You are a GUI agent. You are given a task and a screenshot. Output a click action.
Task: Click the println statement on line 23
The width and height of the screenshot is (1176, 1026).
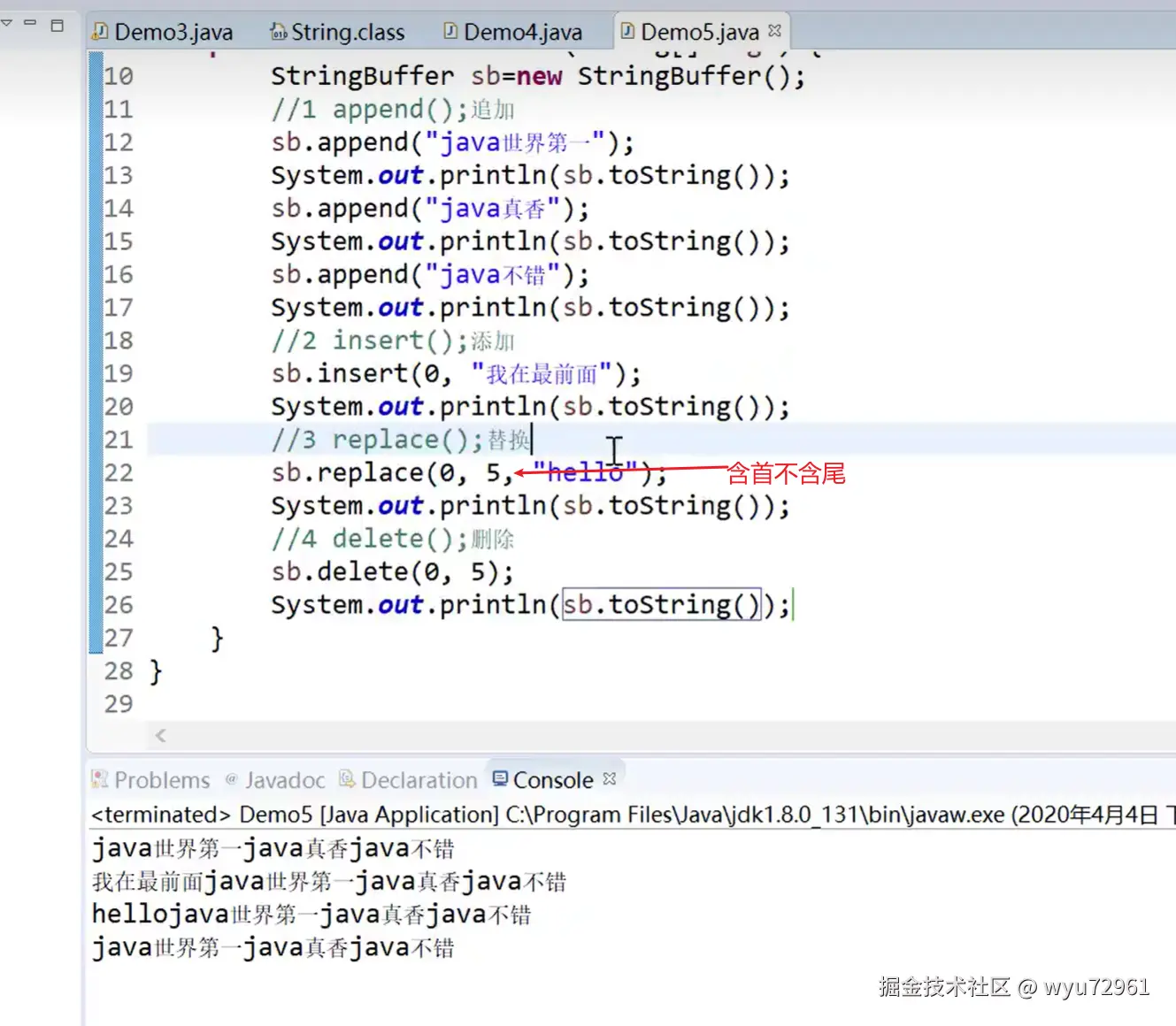tap(530, 506)
